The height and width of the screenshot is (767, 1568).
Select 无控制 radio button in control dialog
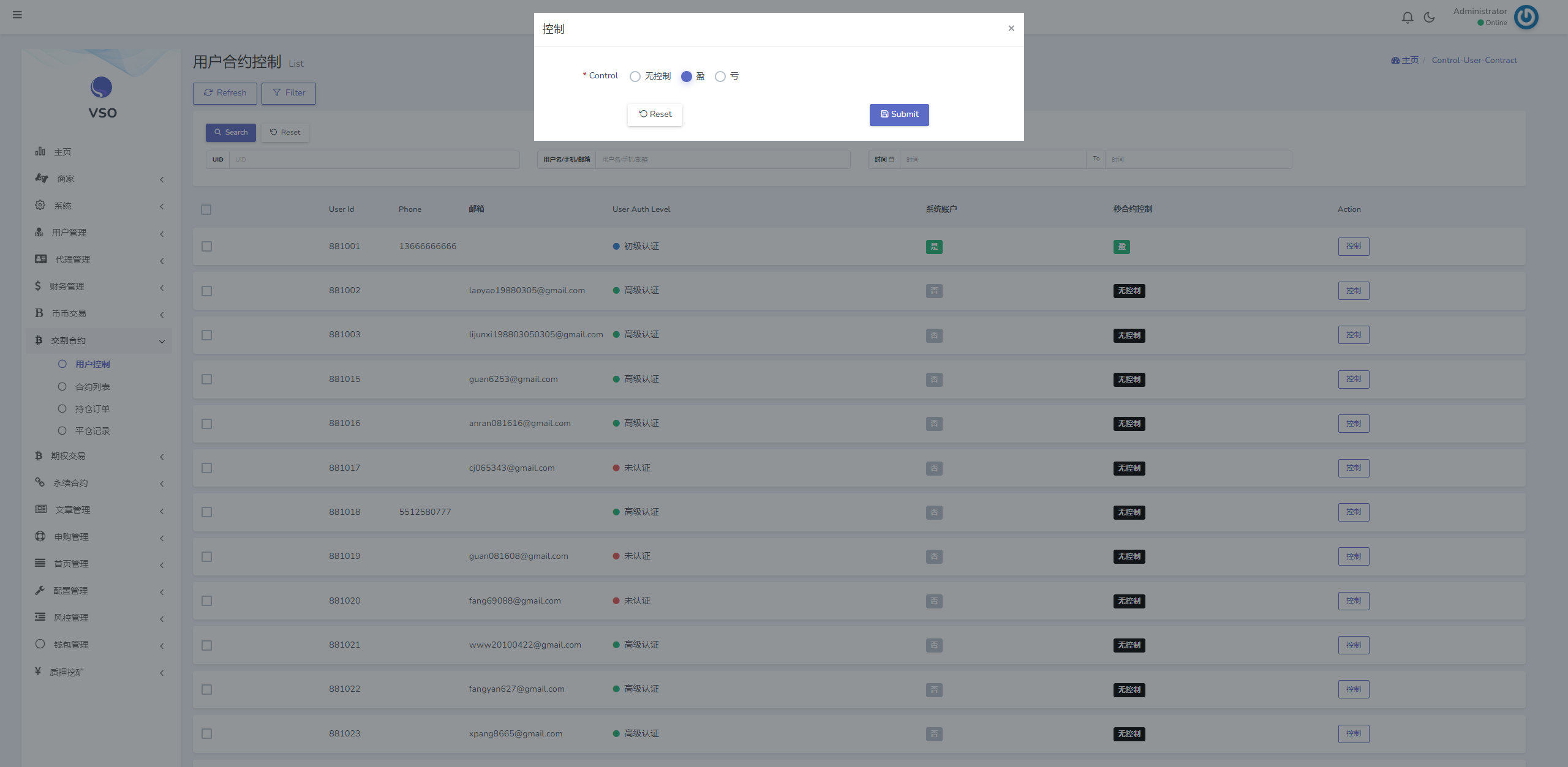coord(633,76)
